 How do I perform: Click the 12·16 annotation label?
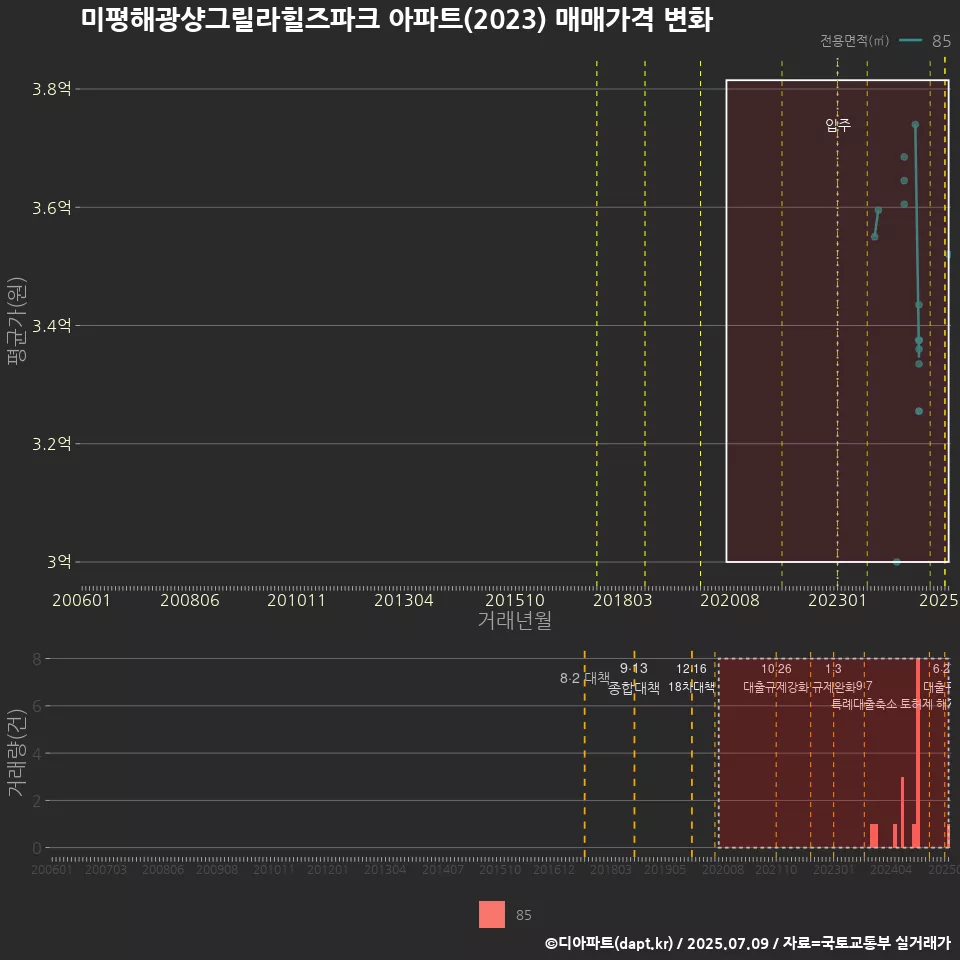pos(691,669)
